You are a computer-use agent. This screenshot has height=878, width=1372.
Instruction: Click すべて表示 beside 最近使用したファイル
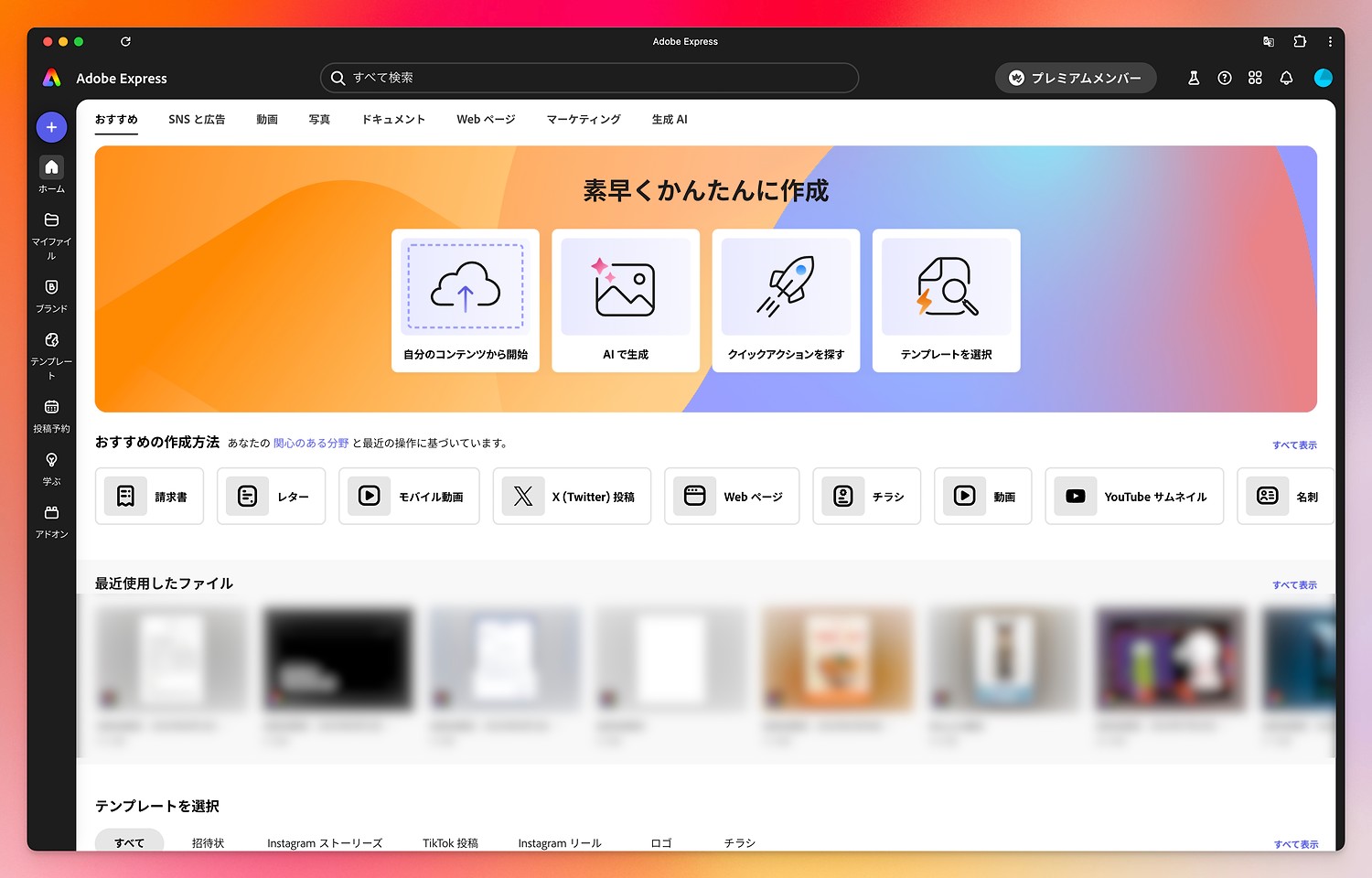pos(1294,585)
